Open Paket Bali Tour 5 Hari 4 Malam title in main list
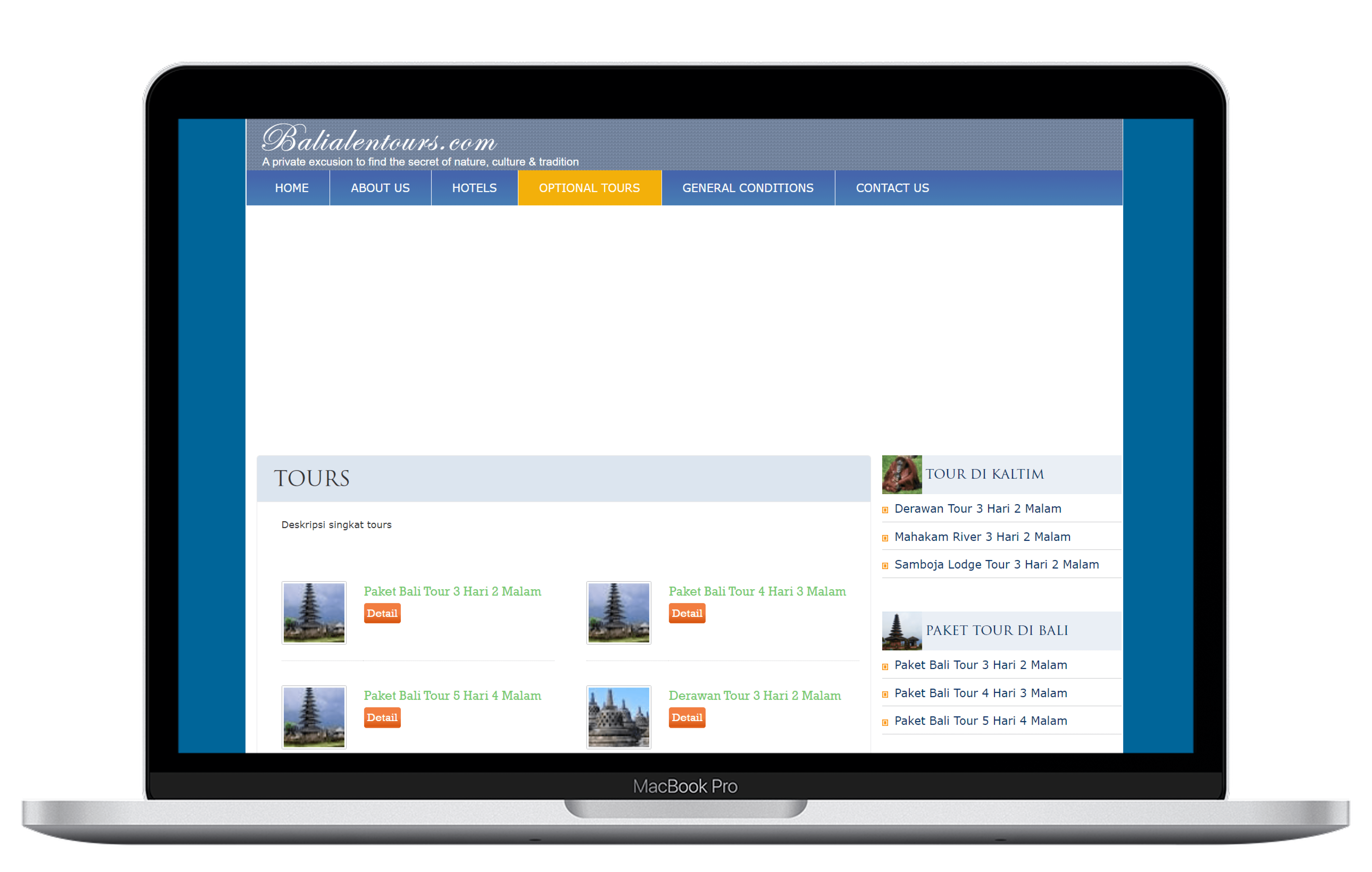Image resolution: width=1372 pixels, height=872 pixels. (452, 696)
